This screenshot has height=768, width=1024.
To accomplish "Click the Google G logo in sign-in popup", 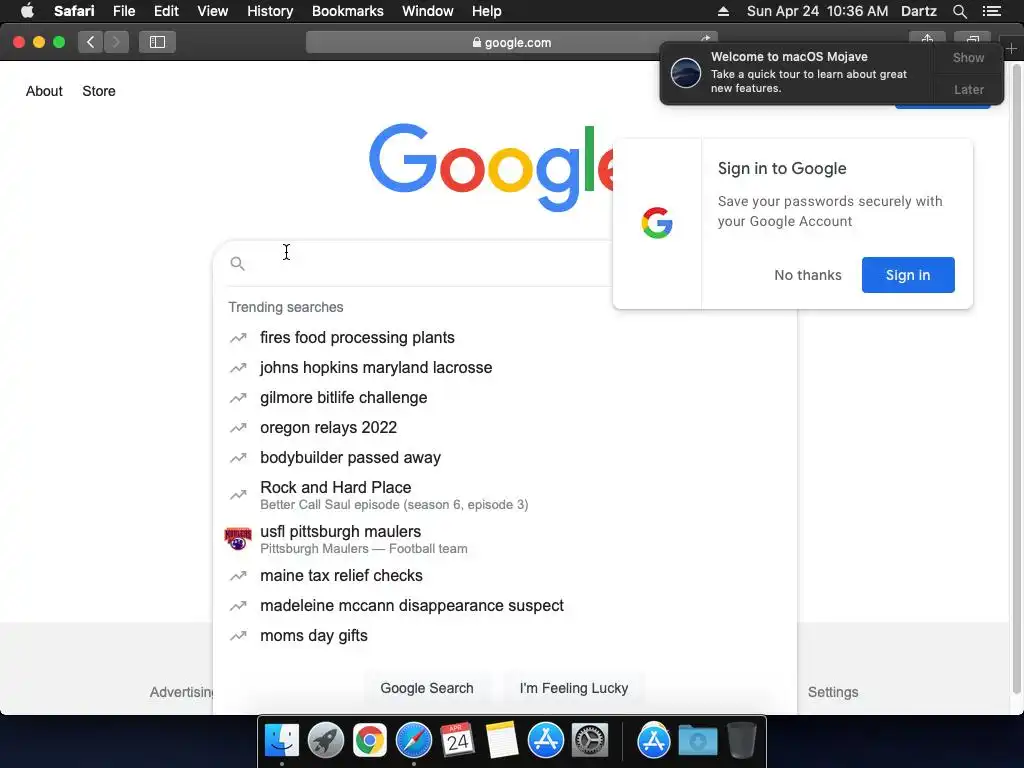I will [657, 223].
